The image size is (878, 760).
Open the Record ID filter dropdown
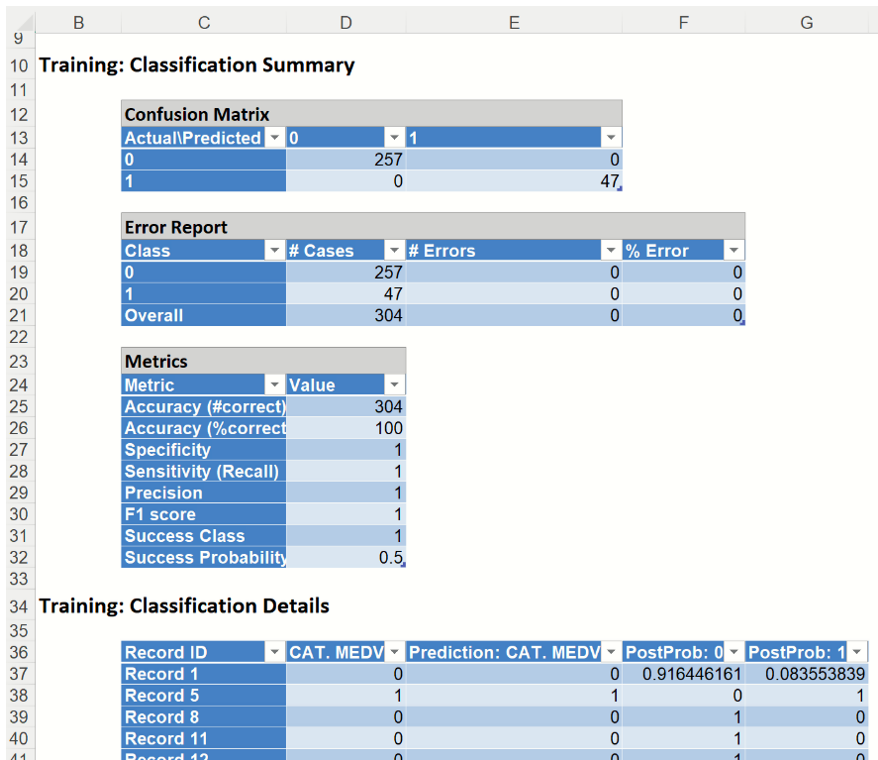(274, 653)
